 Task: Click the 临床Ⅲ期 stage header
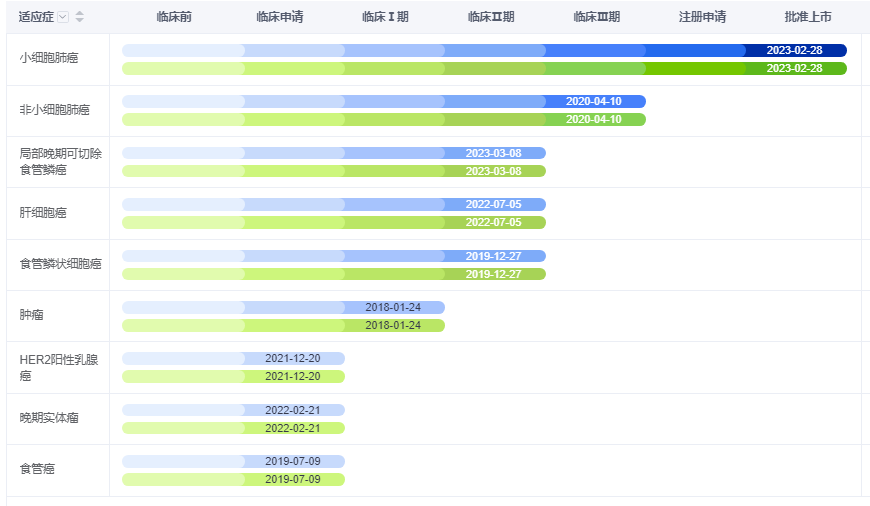tap(597, 17)
